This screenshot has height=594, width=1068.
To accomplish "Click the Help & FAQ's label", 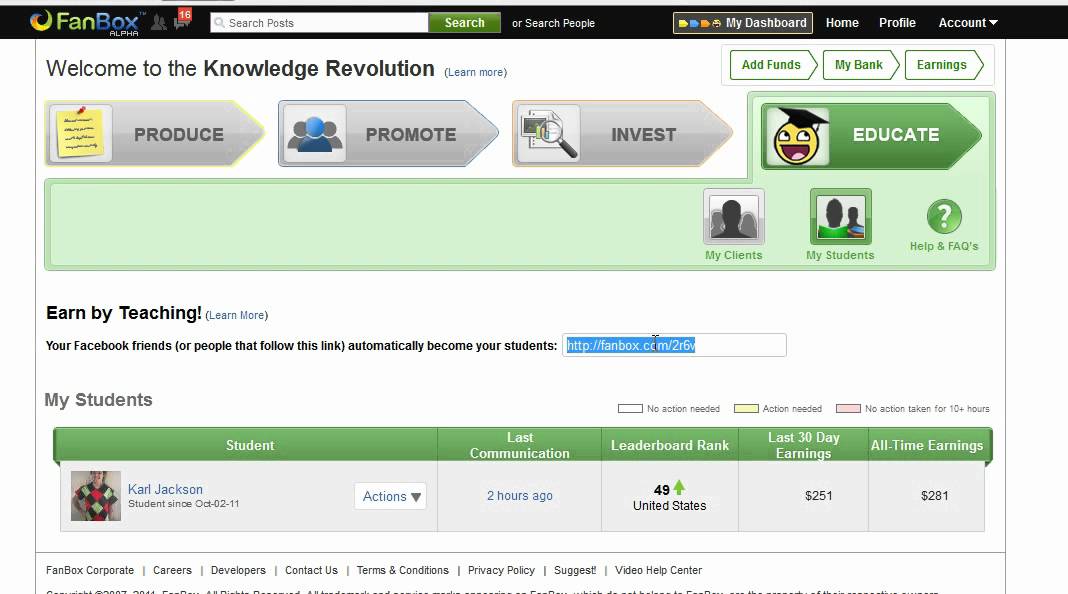I will point(944,246).
